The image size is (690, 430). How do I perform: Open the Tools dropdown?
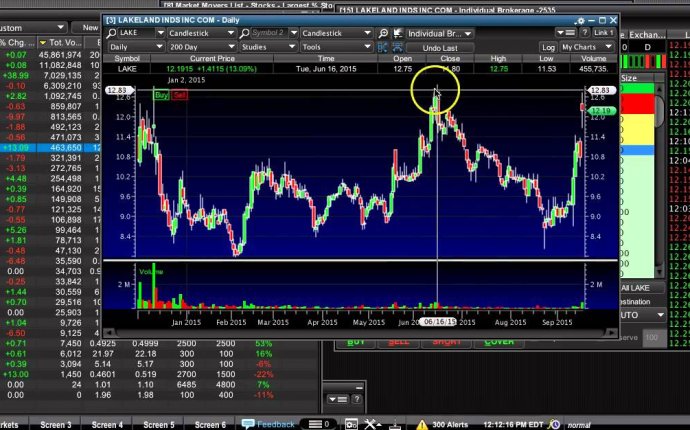tap(337, 47)
